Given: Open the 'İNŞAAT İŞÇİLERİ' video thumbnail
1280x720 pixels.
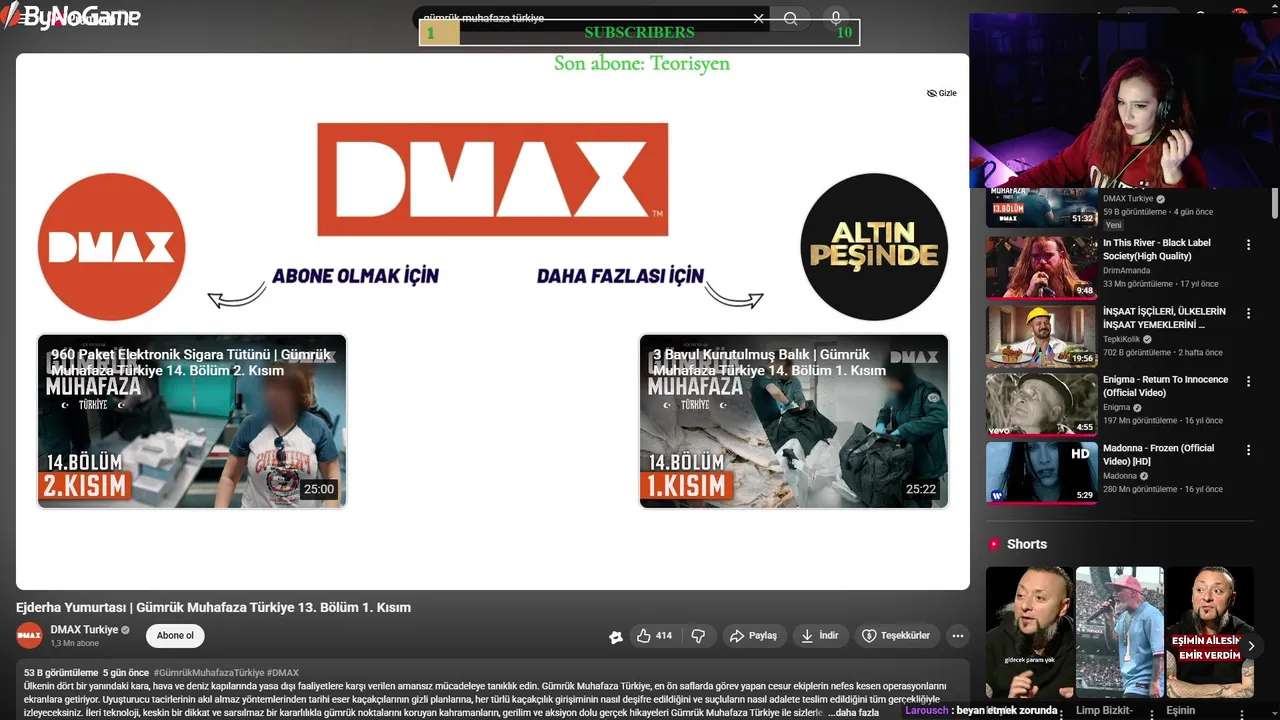Looking at the screenshot, I should (1042, 336).
